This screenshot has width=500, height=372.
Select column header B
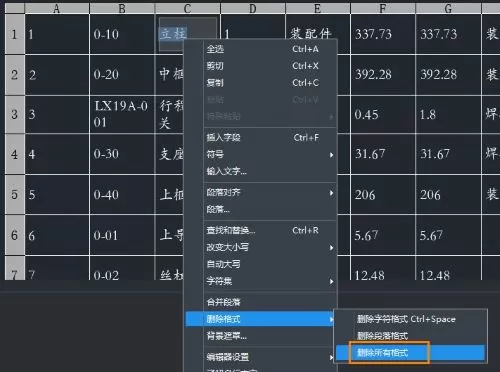122,9
